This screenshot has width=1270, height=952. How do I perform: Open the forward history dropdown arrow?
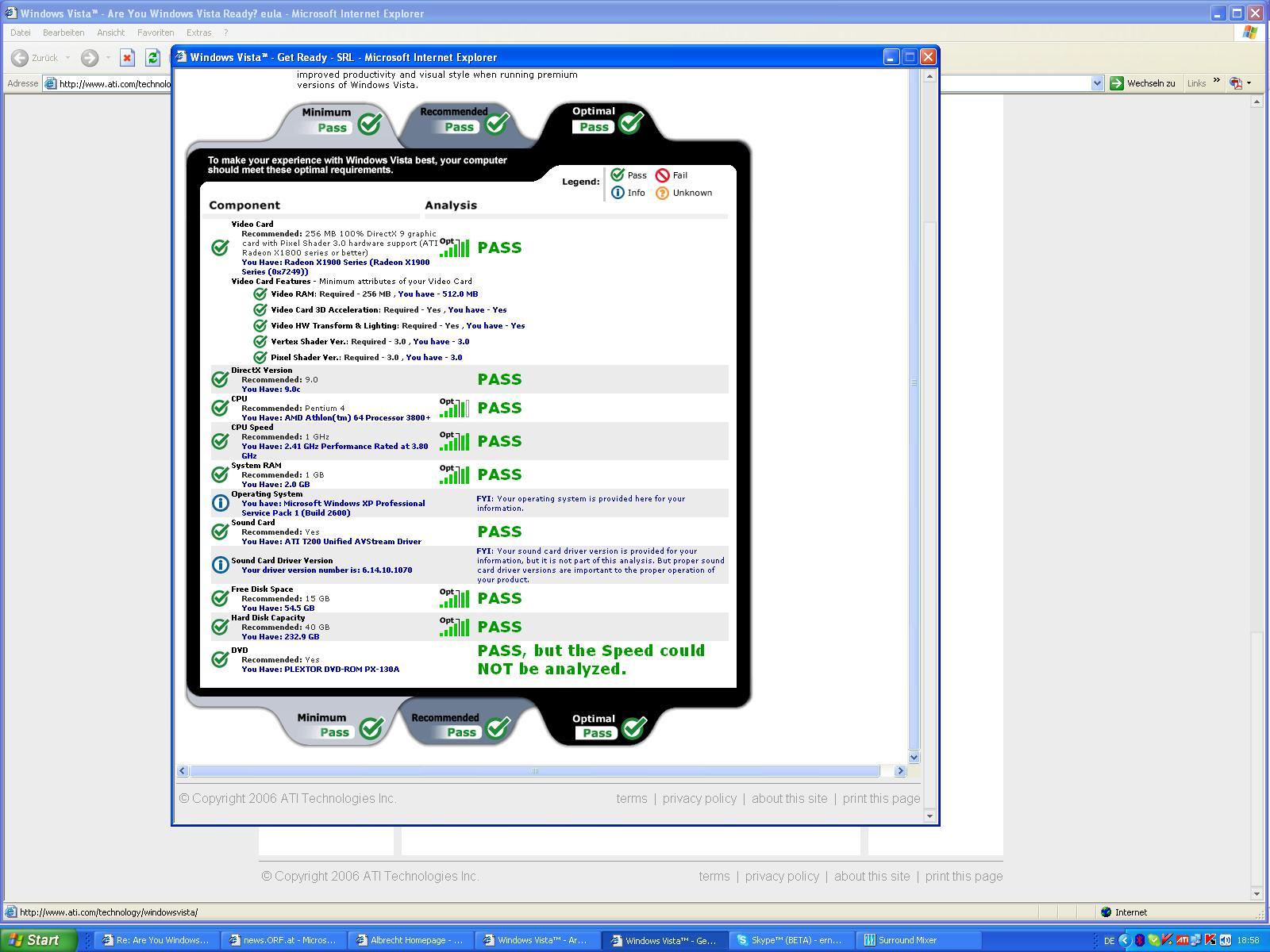[108, 57]
